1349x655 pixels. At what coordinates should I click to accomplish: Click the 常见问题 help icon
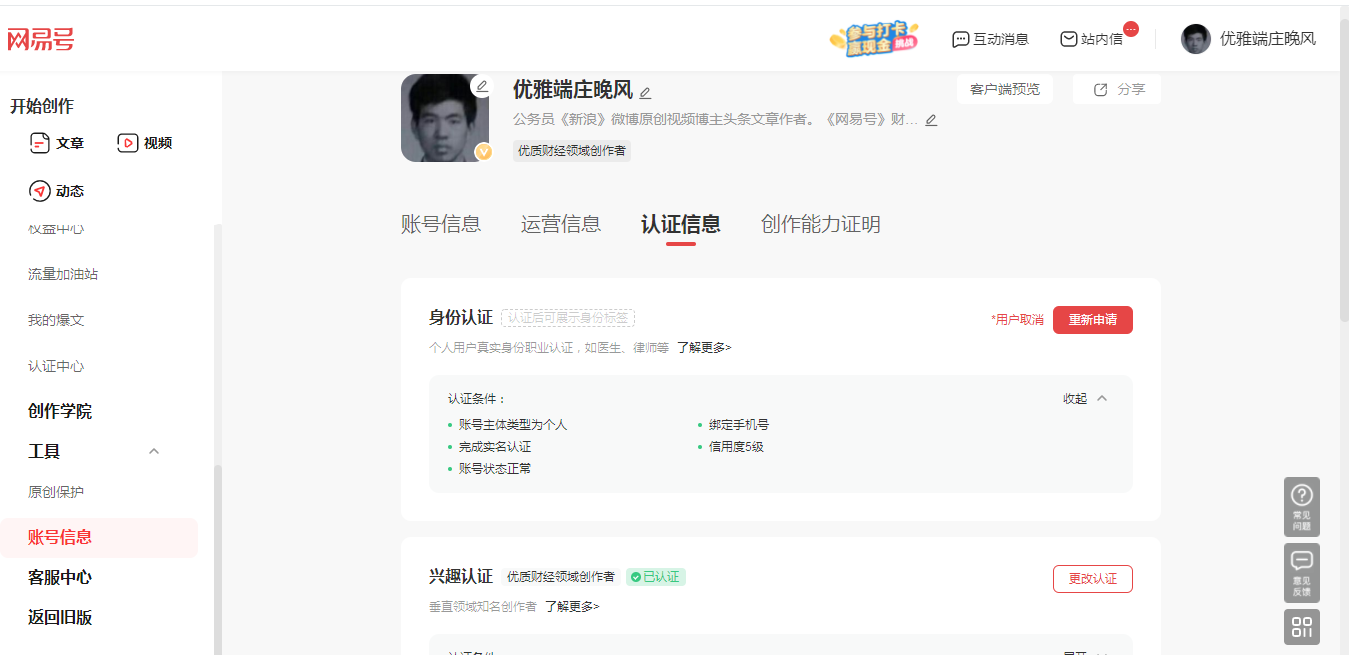pyautogui.click(x=1302, y=507)
